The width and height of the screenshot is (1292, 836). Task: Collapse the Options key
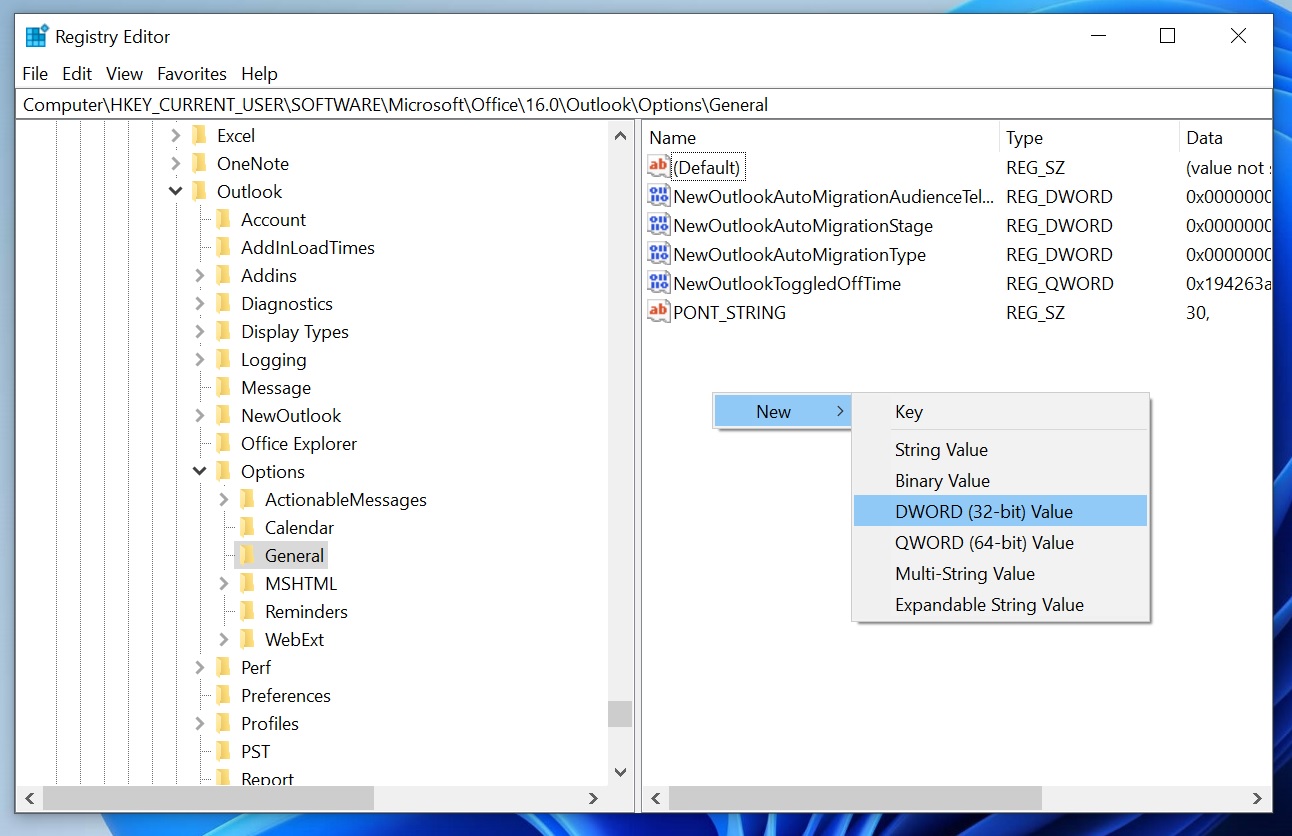tap(200, 472)
